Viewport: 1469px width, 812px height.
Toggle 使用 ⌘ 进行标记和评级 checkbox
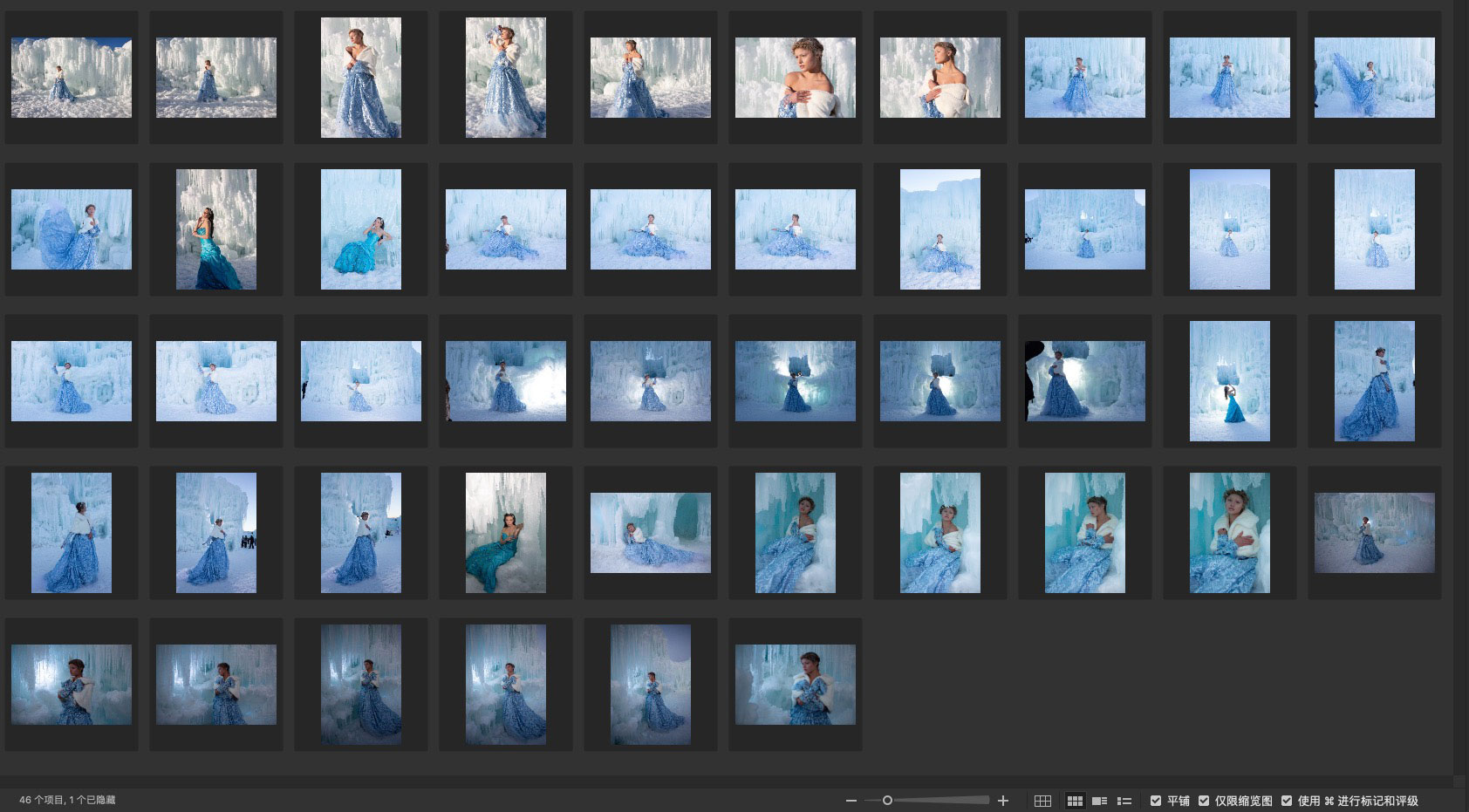click(x=1287, y=801)
